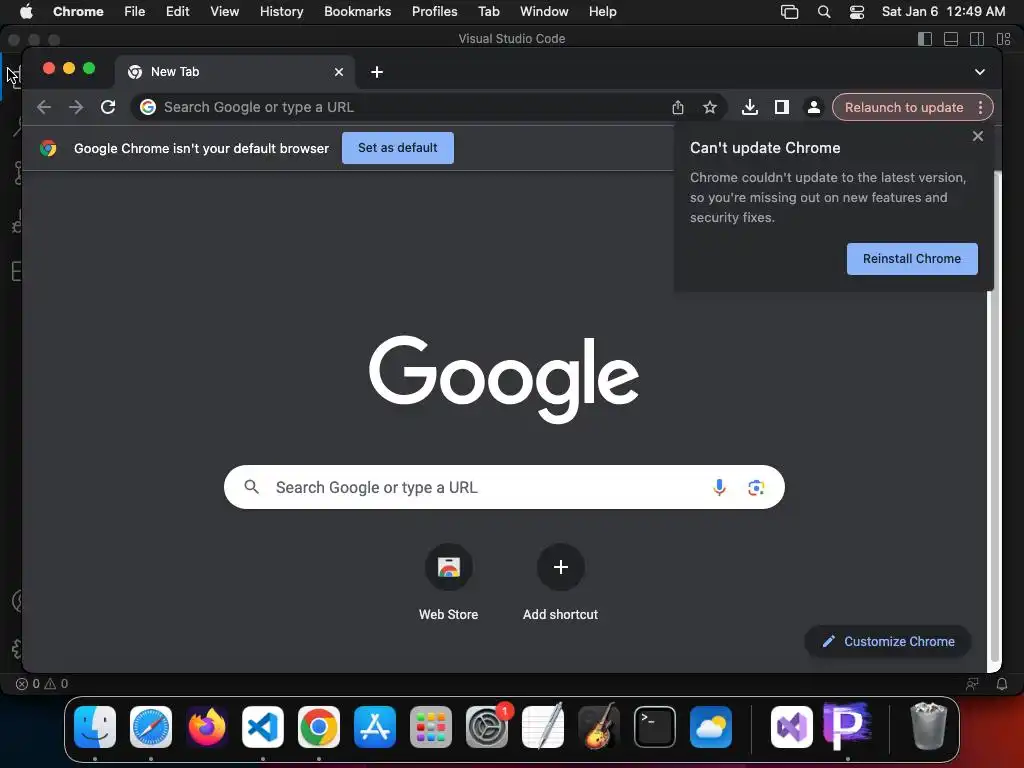Open System Settings from the Dock
This screenshot has width=1024, height=768.
[487, 727]
